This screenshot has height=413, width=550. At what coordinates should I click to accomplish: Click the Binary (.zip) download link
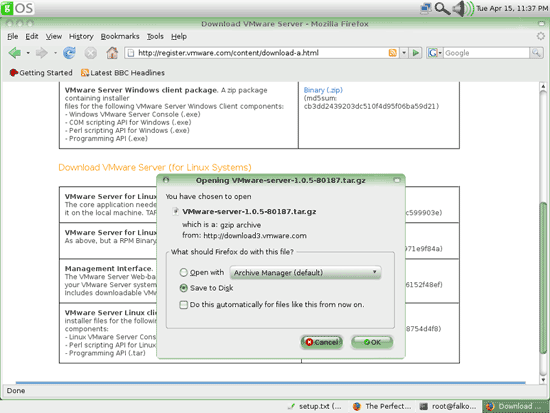[323, 90]
